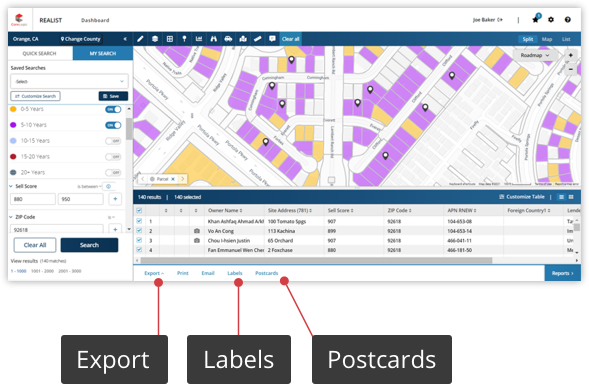Turn off the 5-10 Years toggle

113,125
